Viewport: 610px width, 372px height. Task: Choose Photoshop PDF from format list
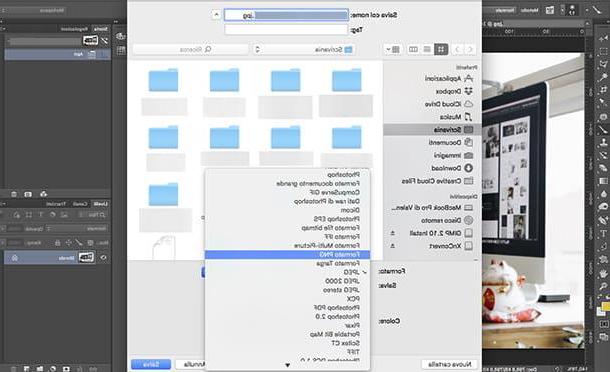click(x=287, y=308)
